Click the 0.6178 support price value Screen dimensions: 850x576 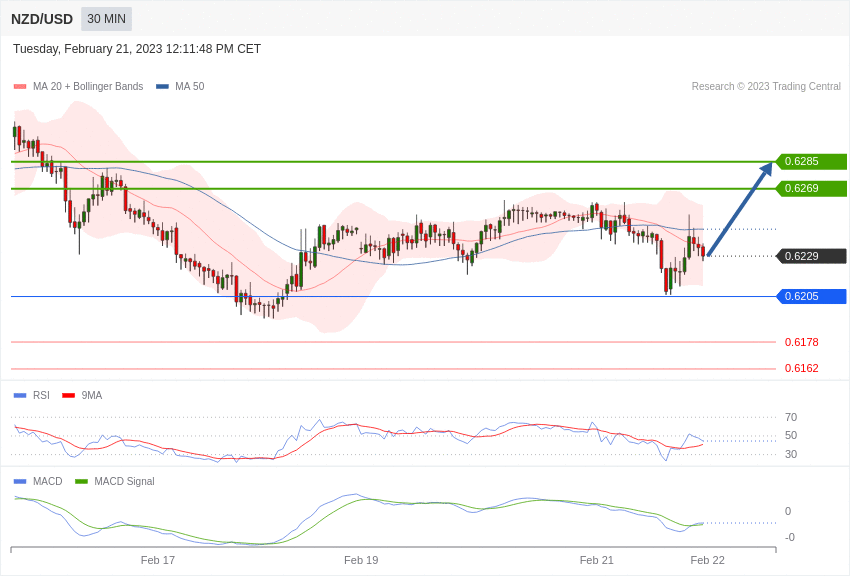[802, 342]
